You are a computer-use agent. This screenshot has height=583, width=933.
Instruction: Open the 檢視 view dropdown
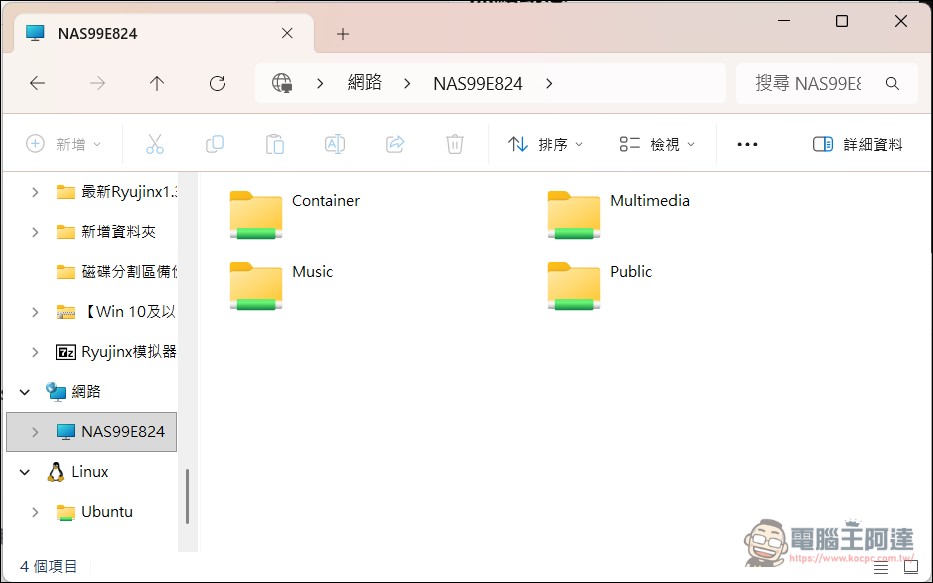tap(657, 144)
